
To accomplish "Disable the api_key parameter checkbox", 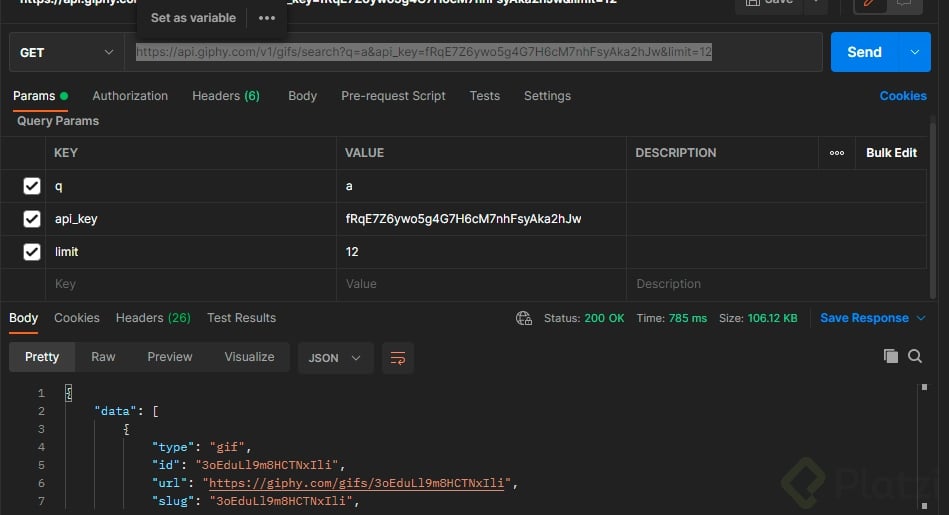I will (x=32, y=219).
